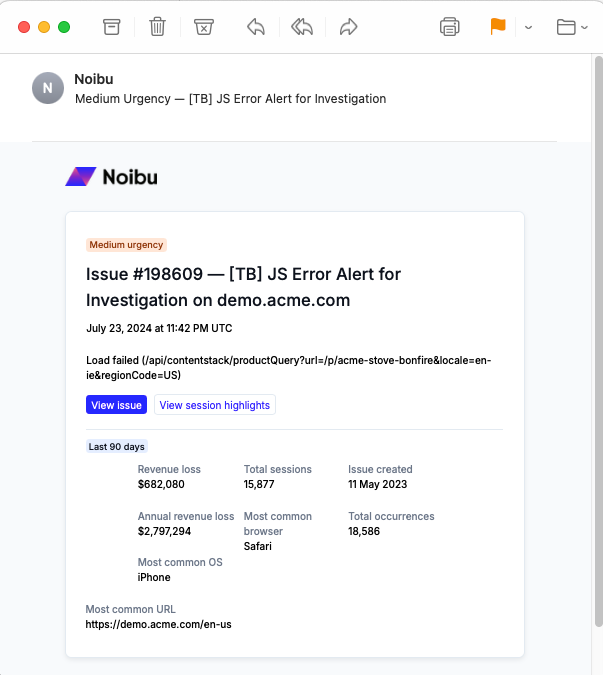603x675 pixels.
Task: Click the Reply All arrow icon
Action: tap(302, 27)
